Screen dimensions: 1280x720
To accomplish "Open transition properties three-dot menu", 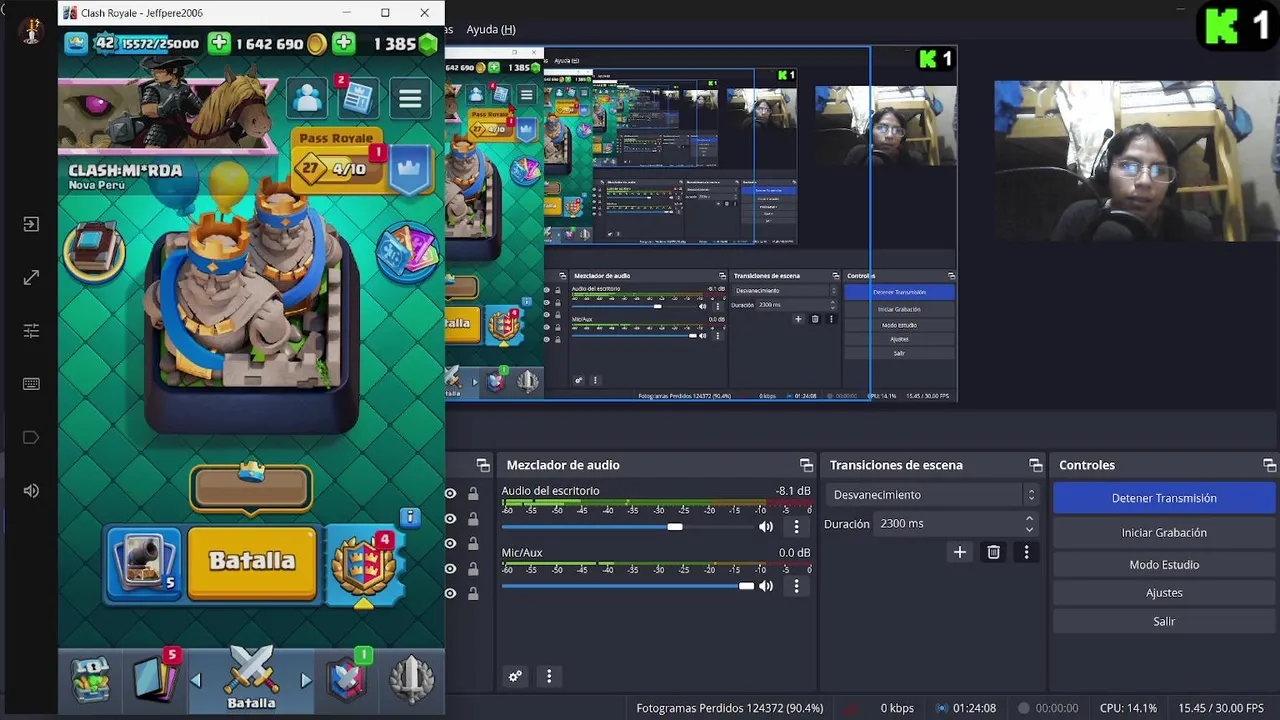I will pyautogui.click(x=1026, y=552).
